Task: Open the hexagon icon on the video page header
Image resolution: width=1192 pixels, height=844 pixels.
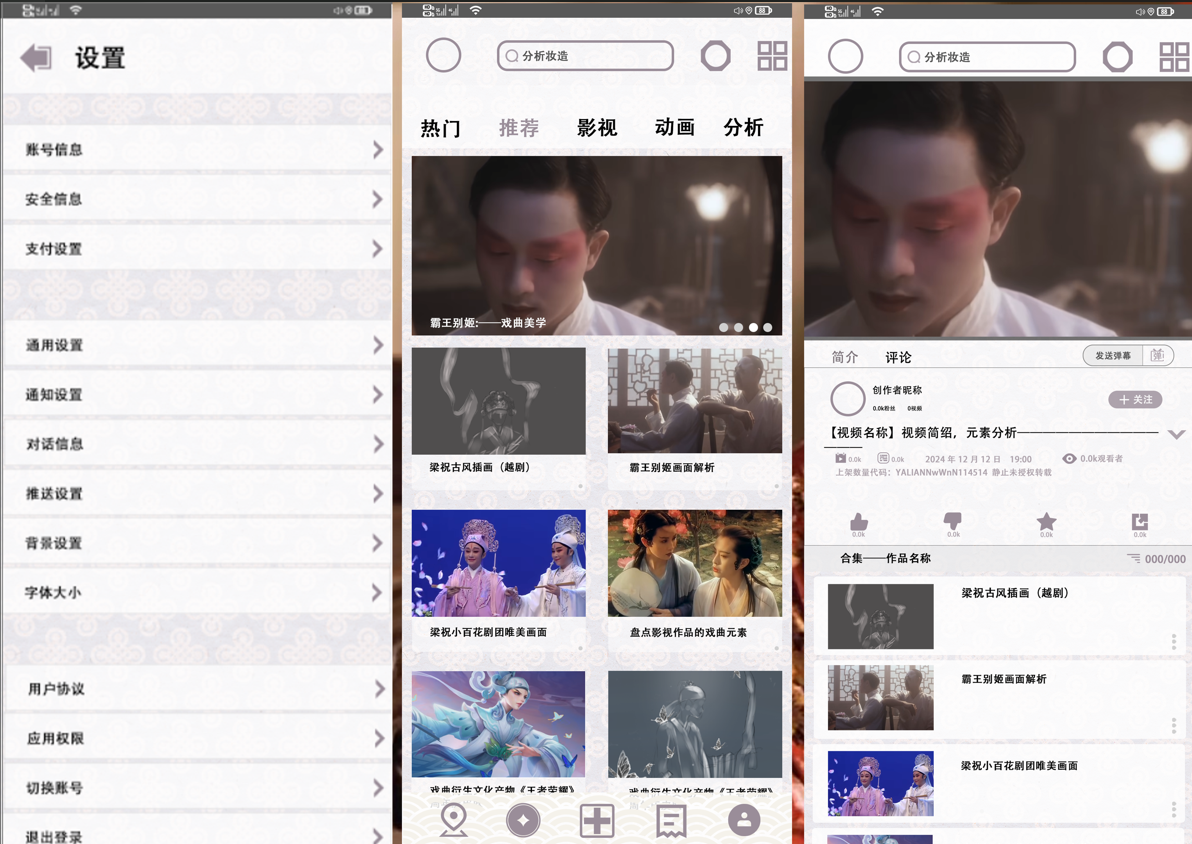Action: tap(1118, 56)
